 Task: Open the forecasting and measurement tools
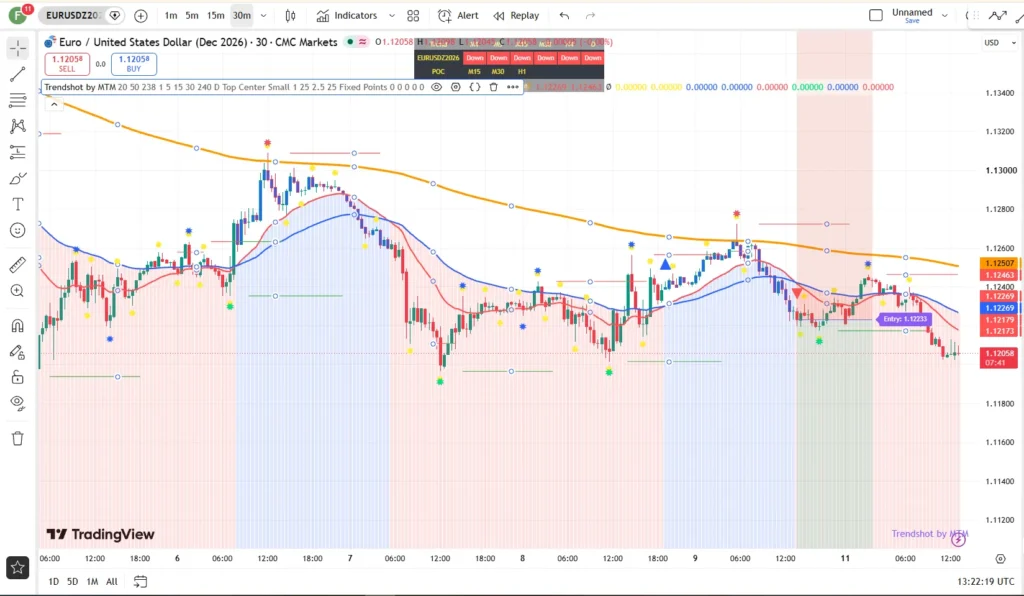pos(18,152)
